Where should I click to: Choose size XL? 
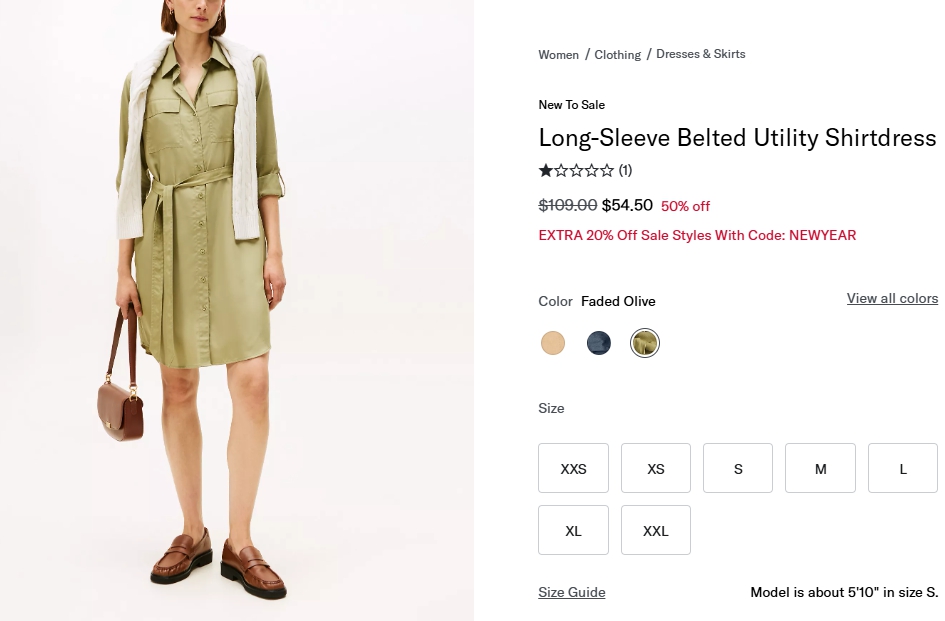coord(573,530)
